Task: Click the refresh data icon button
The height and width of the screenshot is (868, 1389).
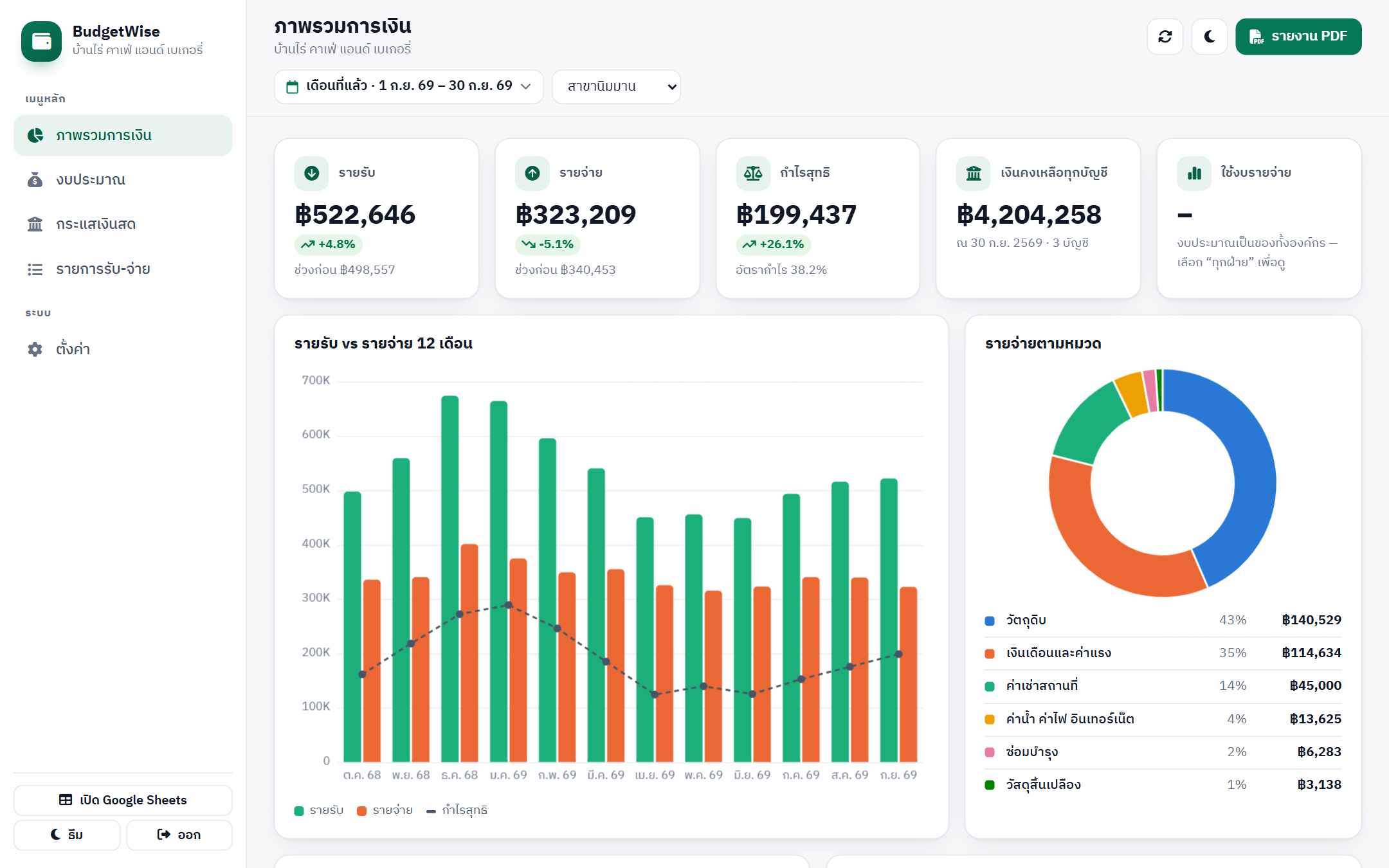Action: [x=1165, y=37]
